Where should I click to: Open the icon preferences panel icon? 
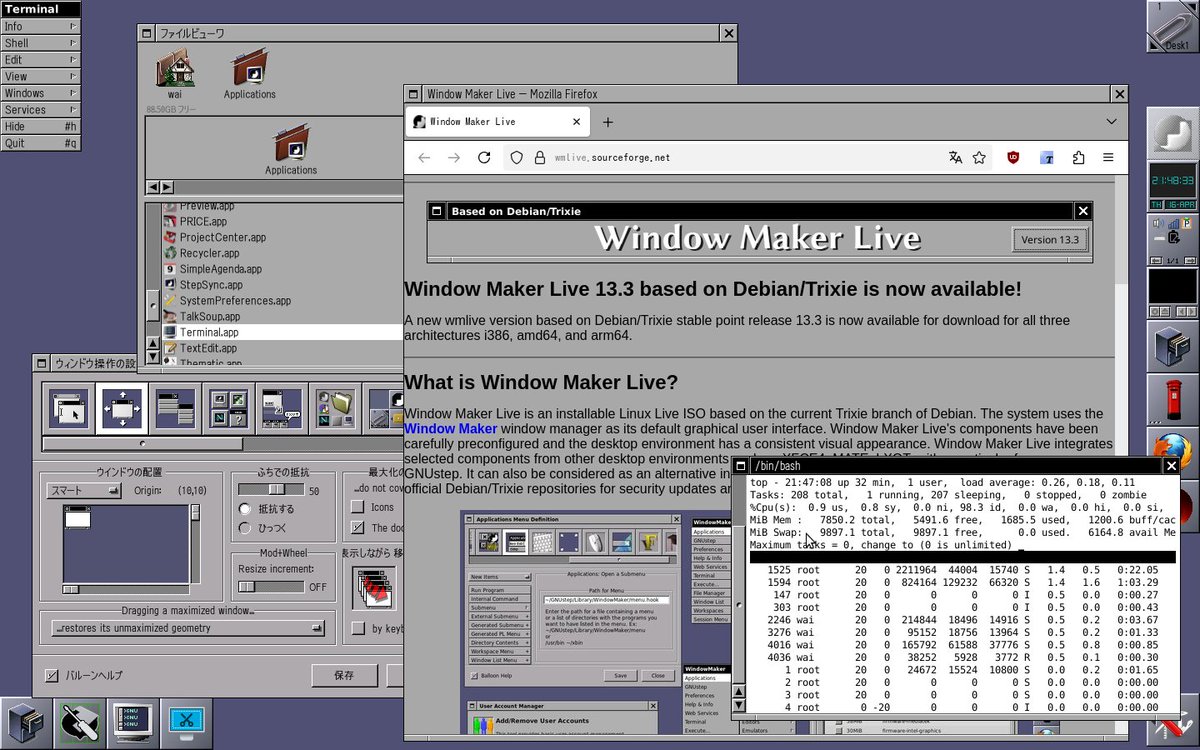227,408
